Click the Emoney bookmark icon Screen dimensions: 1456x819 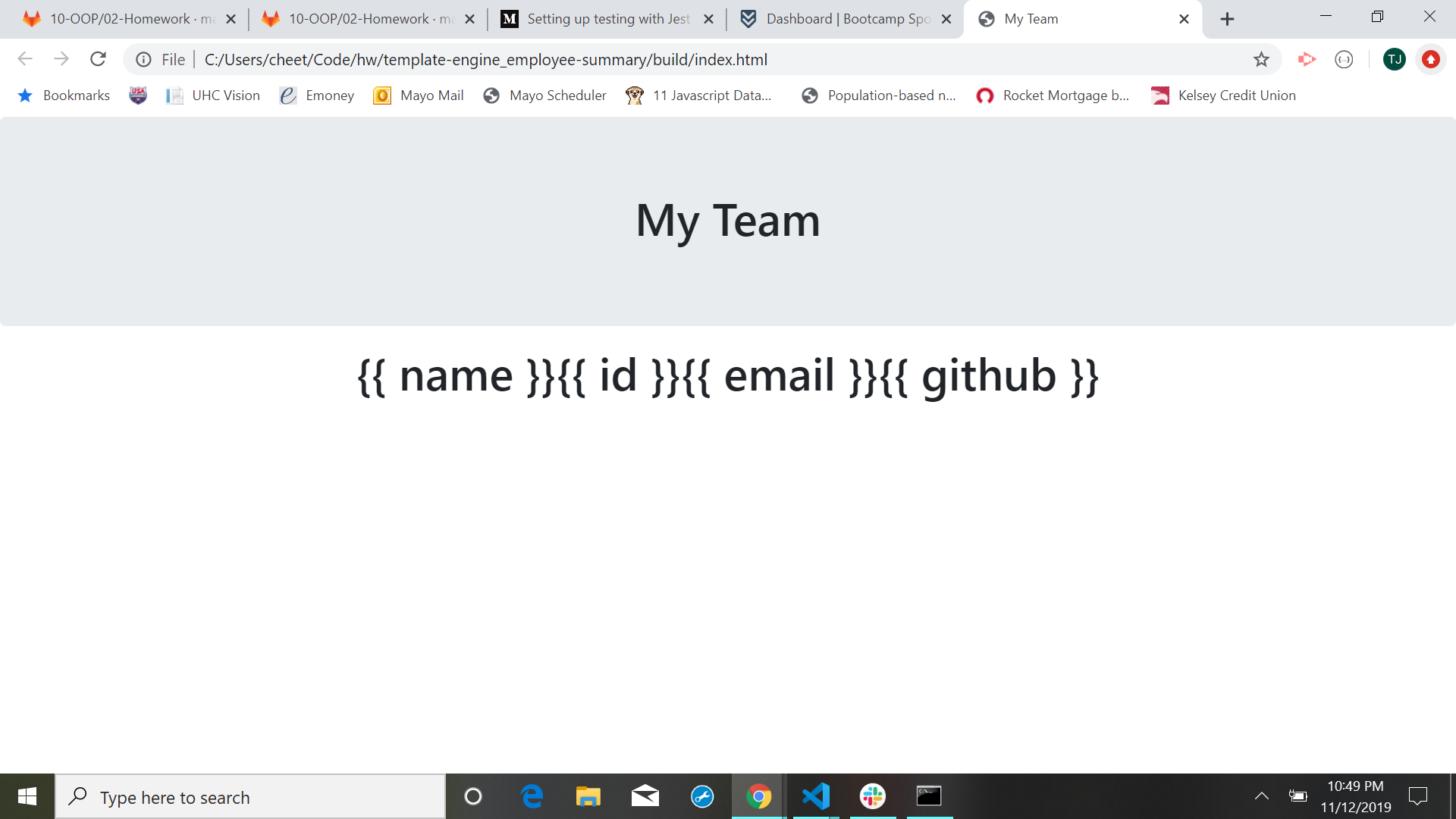[x=287, y=95]
